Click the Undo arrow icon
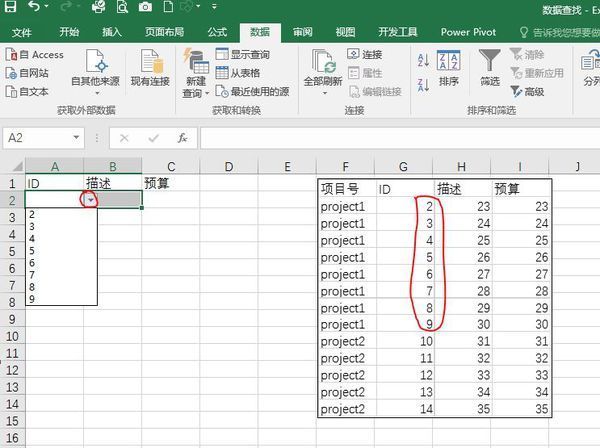This screenshot has height=448, width=600. click(x=34, y=6)
